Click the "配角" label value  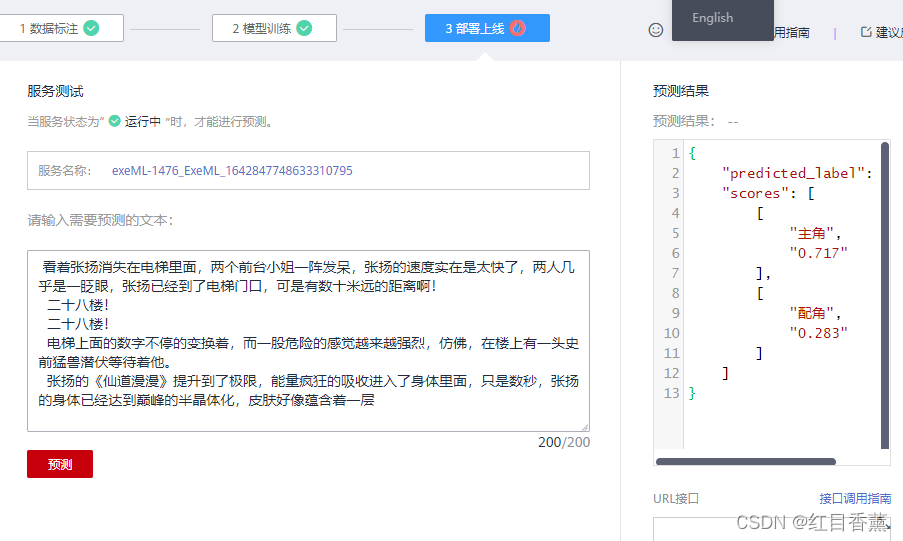point(811,313)
